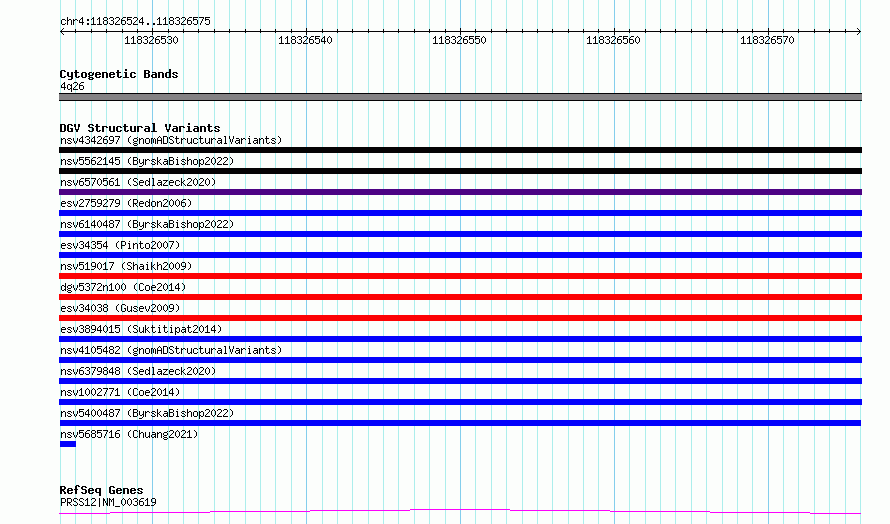Select the nsv6140487 ByrskaBishop2022 label
Viewport: 890px width, 524px height.
pyautogui.click(x=147, y=224)
